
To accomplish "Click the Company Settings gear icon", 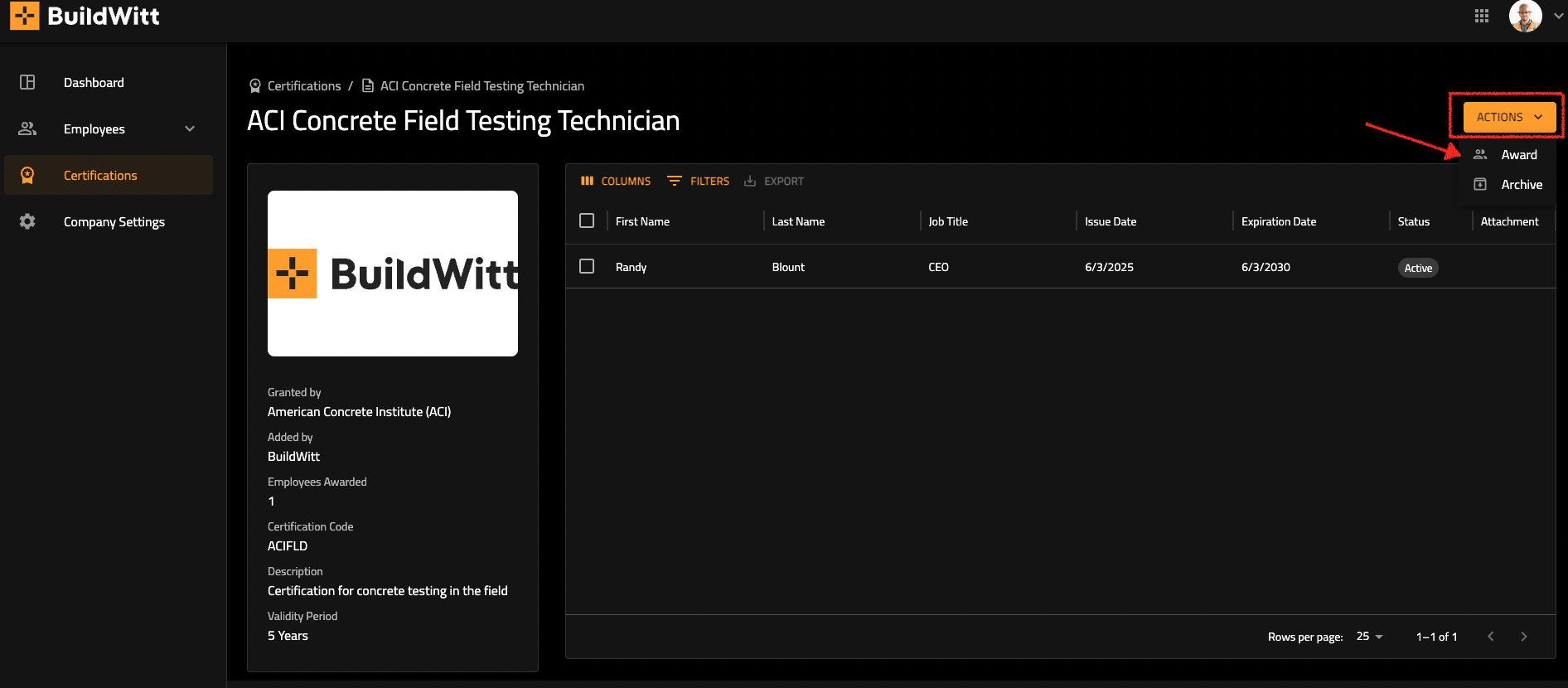I will pyautogui.click(x=27, y=221).
